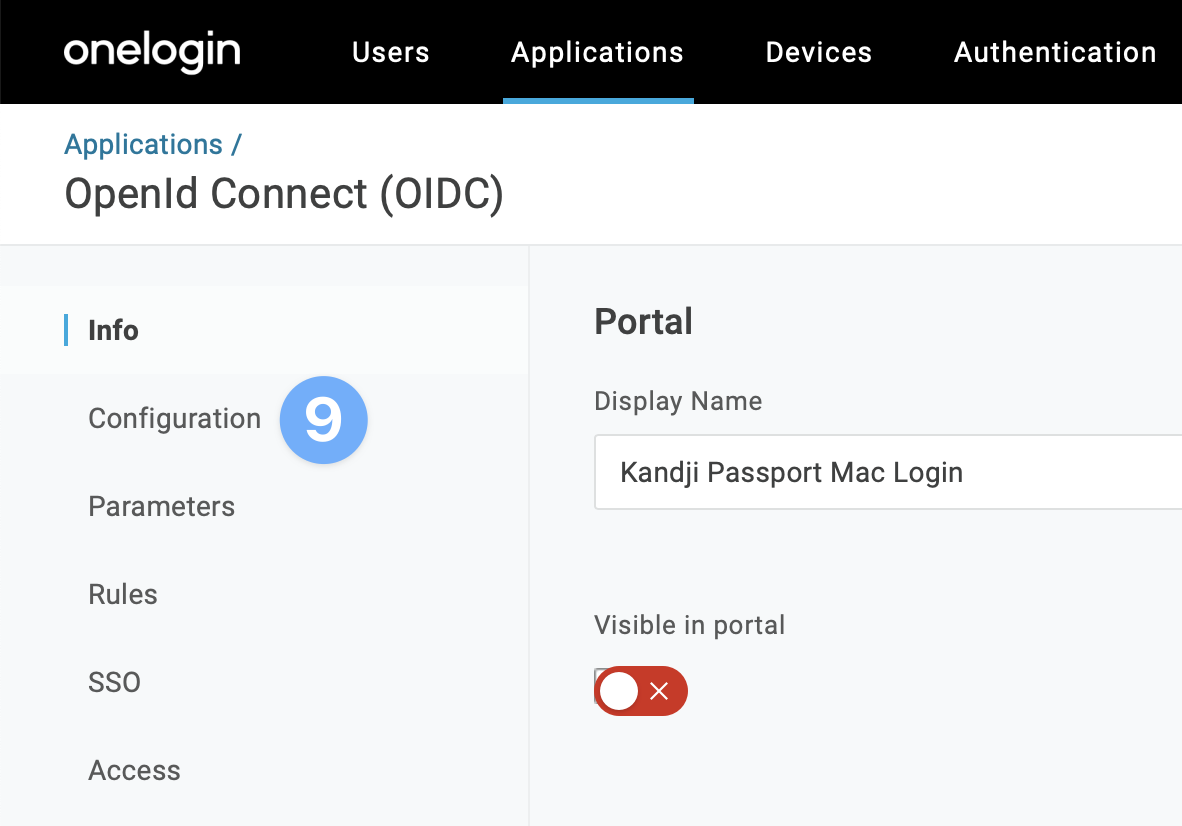Click the OpenId Connect (OIDC) title
This screenshot has width=1182, height=826.
[283, 194]
